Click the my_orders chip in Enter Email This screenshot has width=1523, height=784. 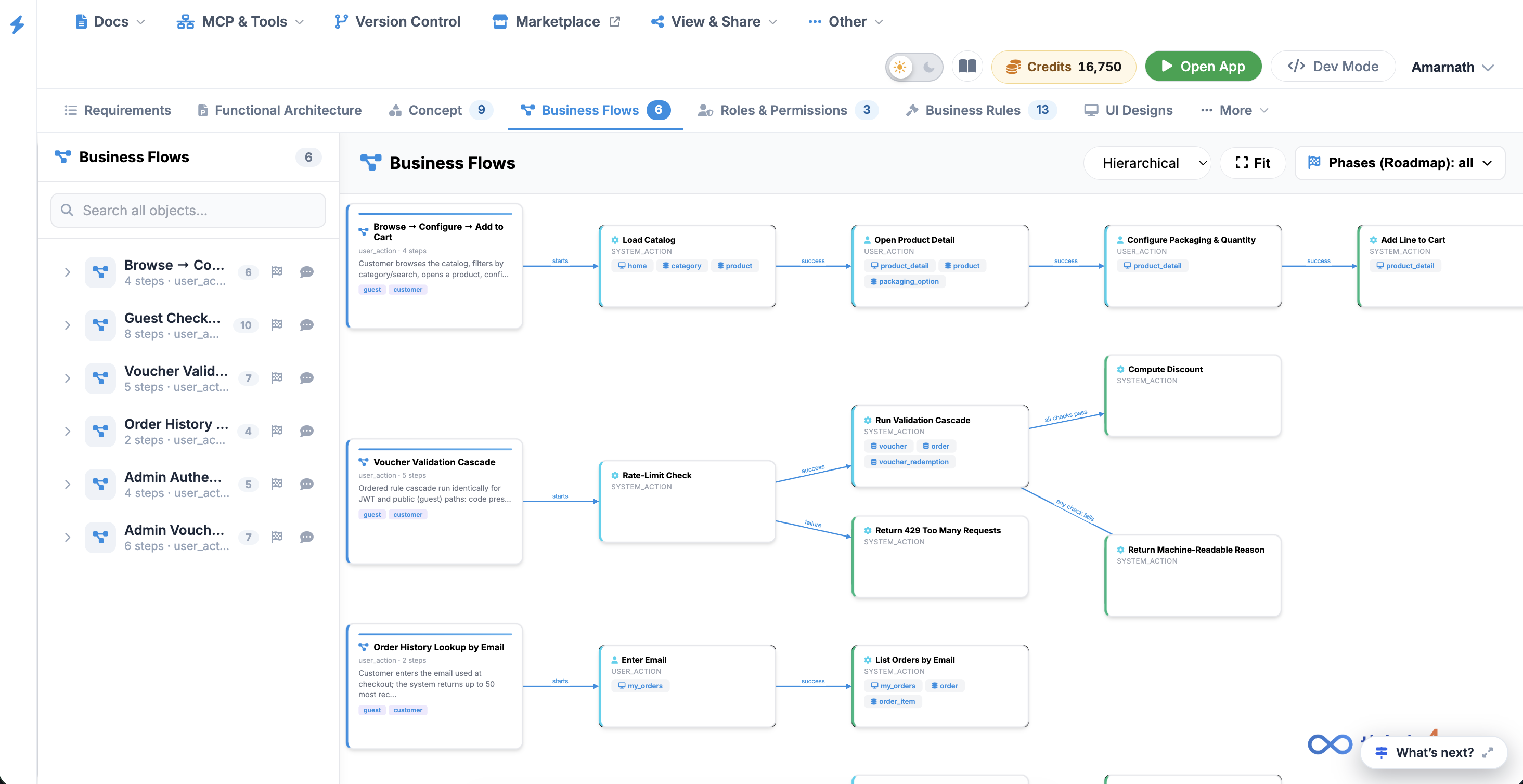point(640,686)
